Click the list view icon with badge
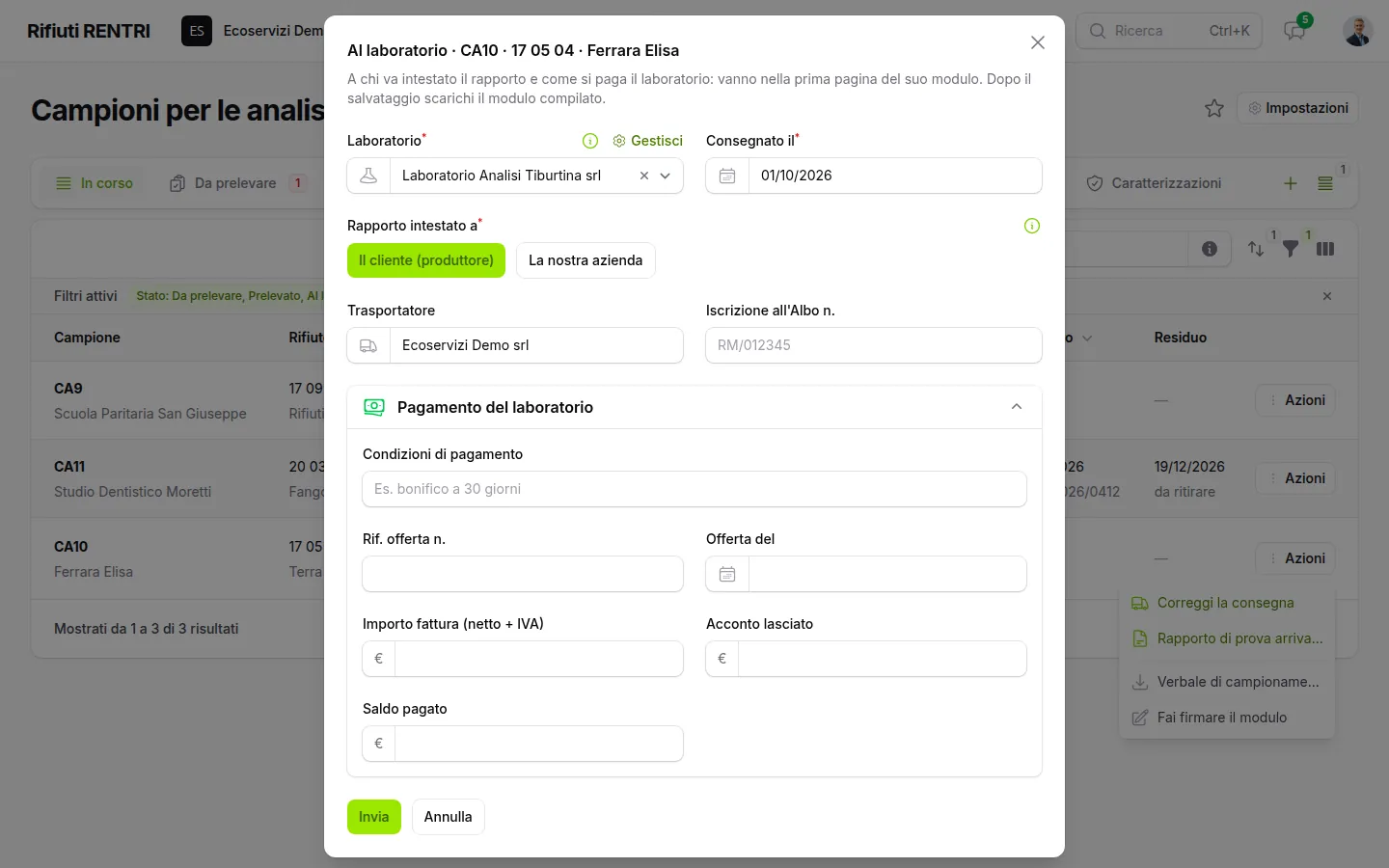Screen dimensions: 1389x868 pyautogui.click(x=1325, y=183)
